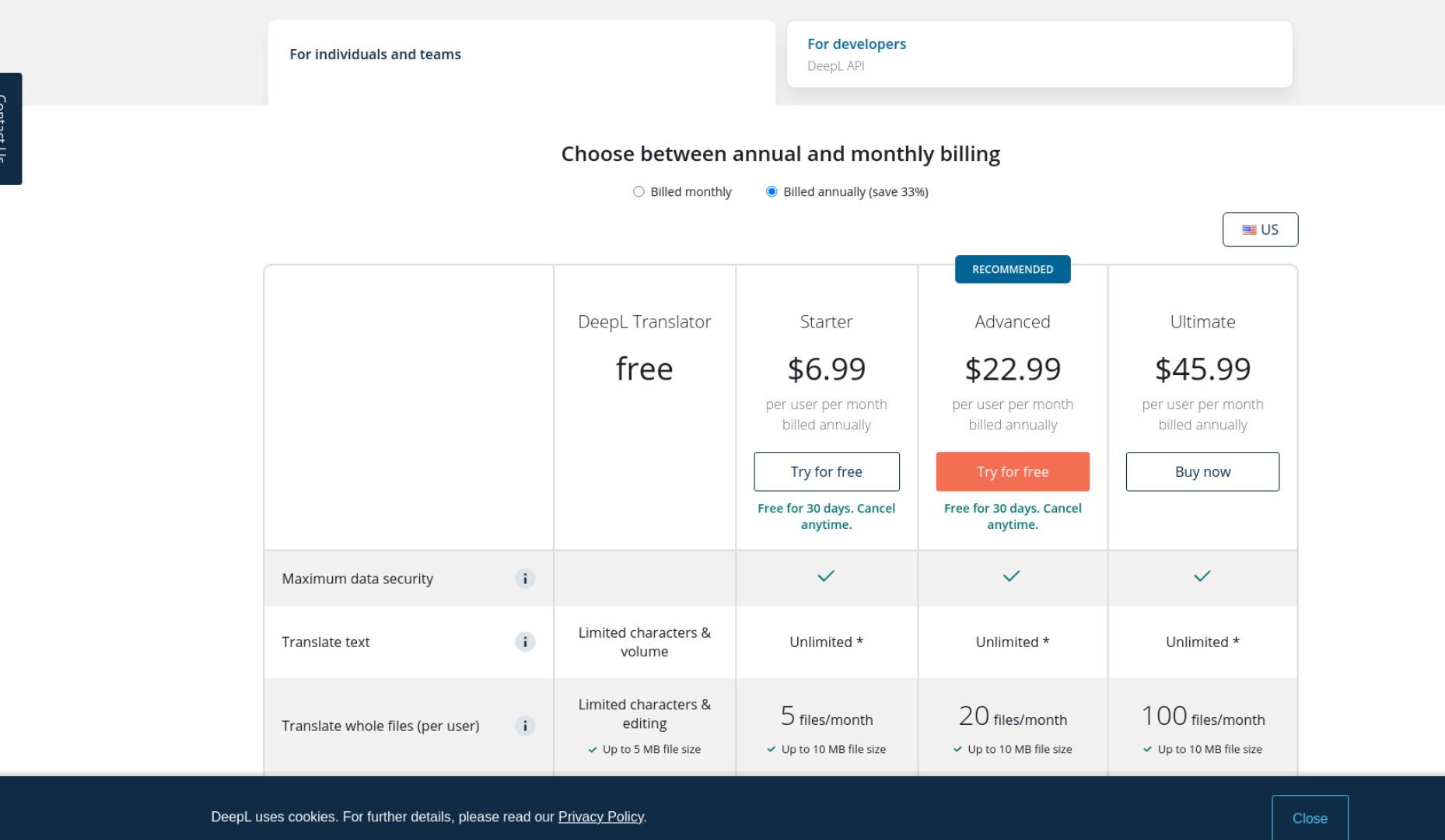Open info icon for Translate whole files

(x=525, y=726)
